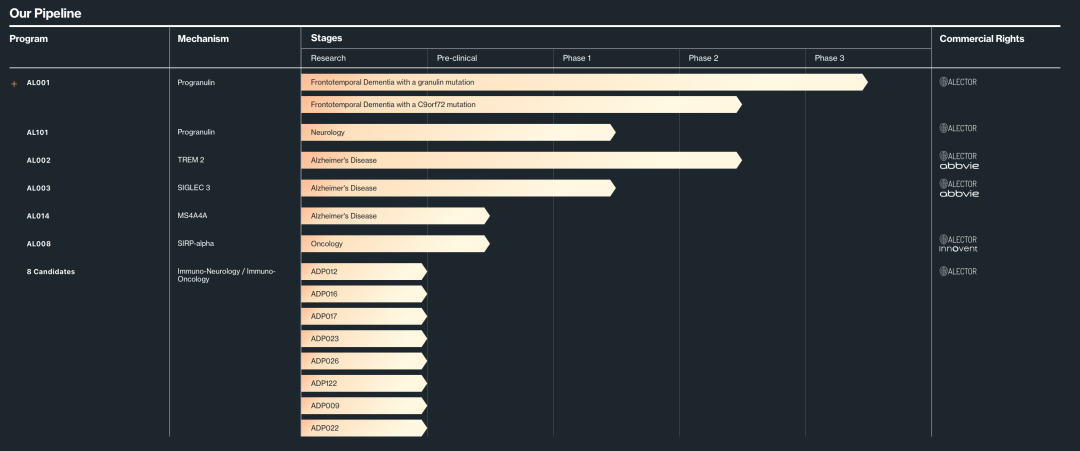The image size is (1080, 451).
Task: Click the Alector logo in 8 Candidates row
Action: (x=958, y=271)
